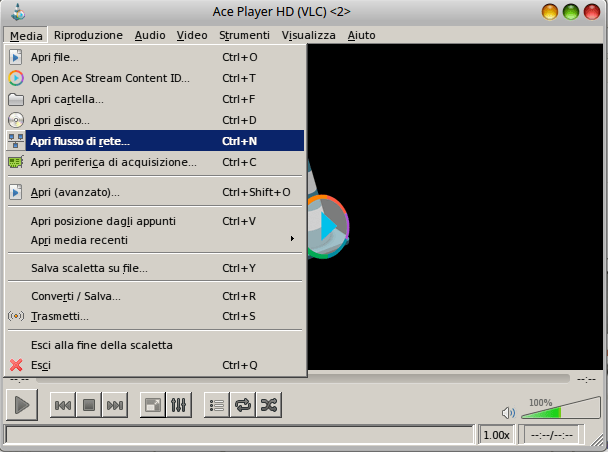The height and width of the screenshot is (452, 608).
Task: Expand Apri media recenti submenu
Action: coord(155,240)
